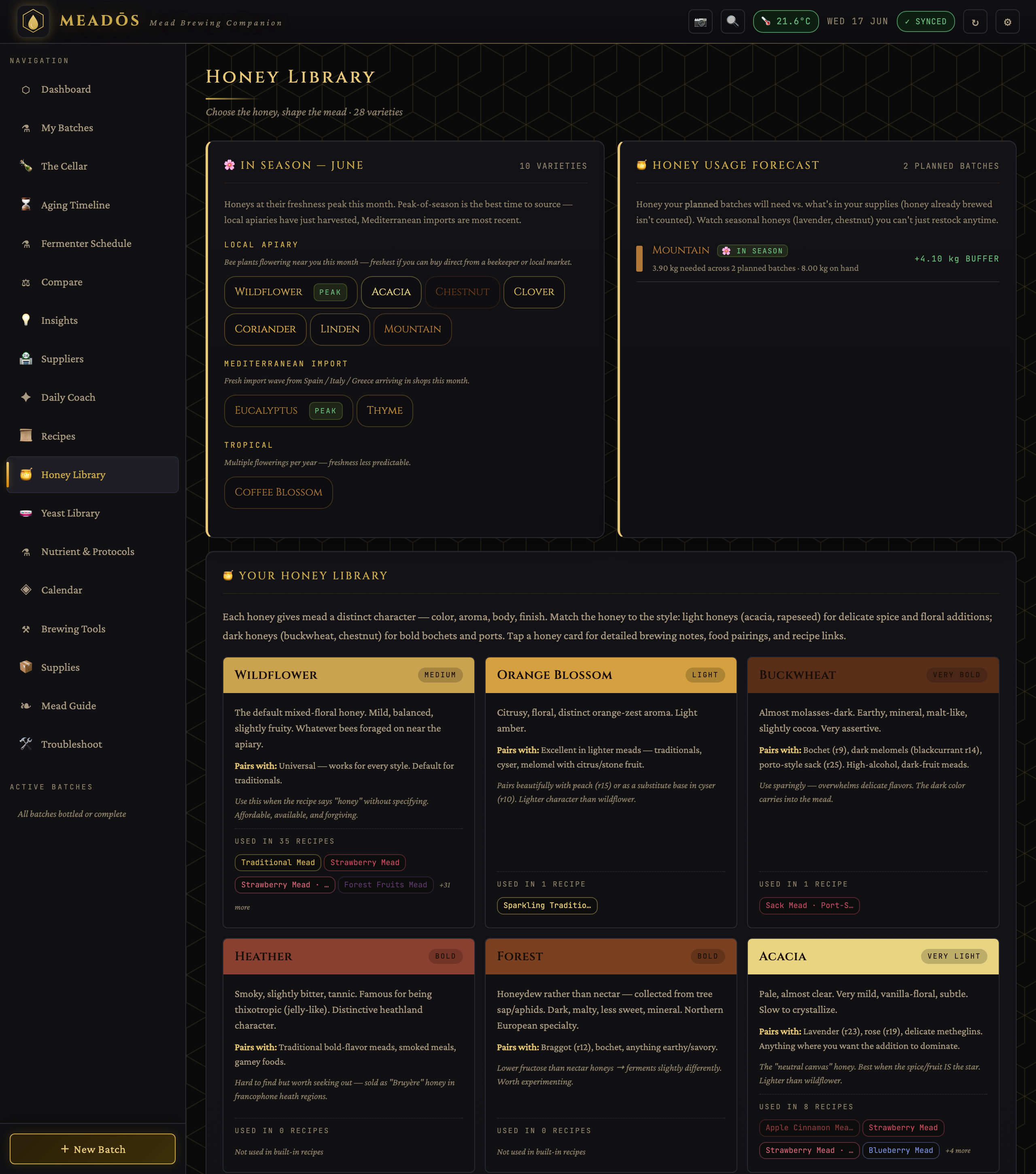Click the New Batch button

(92, 1149)
